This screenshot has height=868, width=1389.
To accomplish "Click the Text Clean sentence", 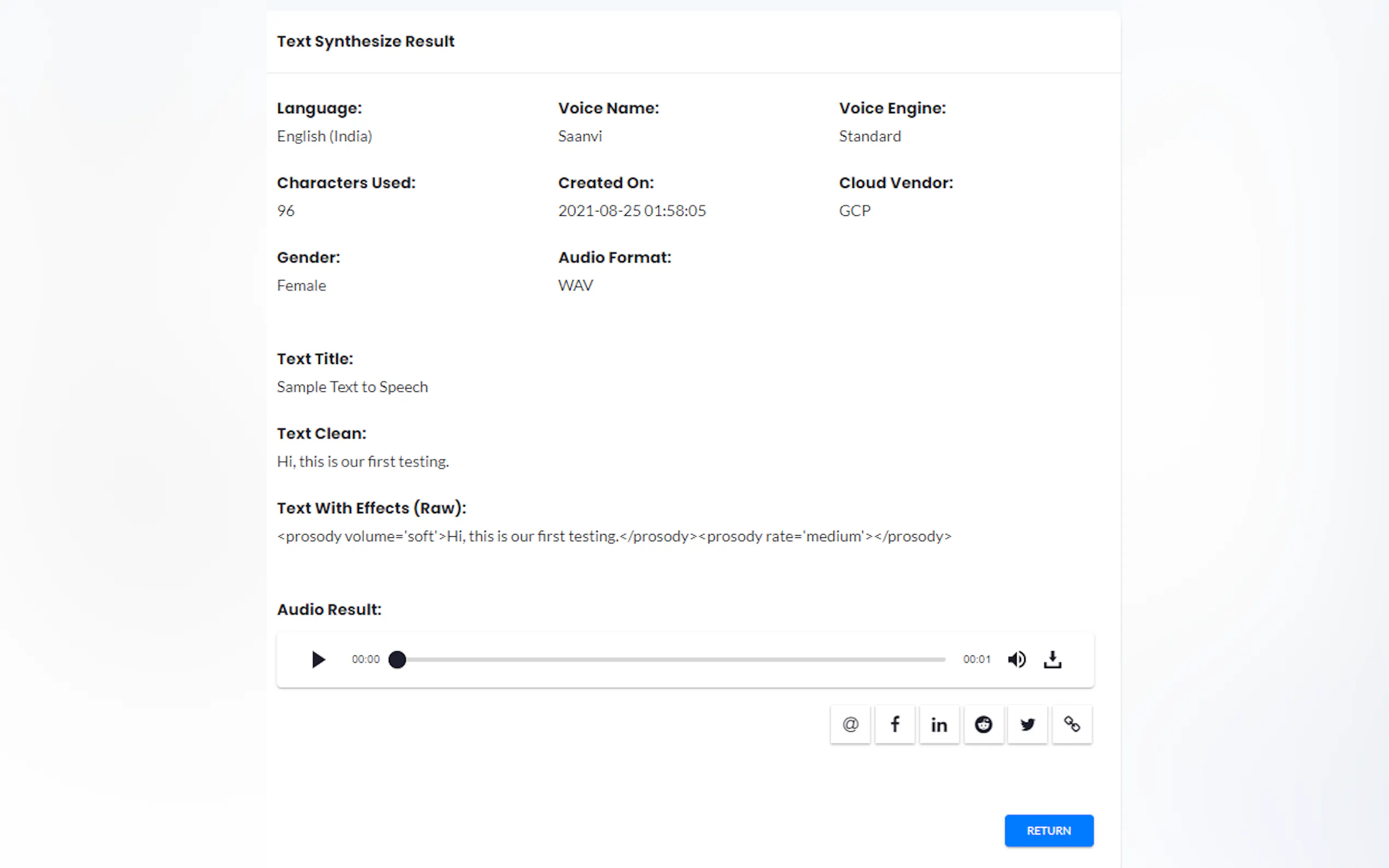I will coord(363,461).
